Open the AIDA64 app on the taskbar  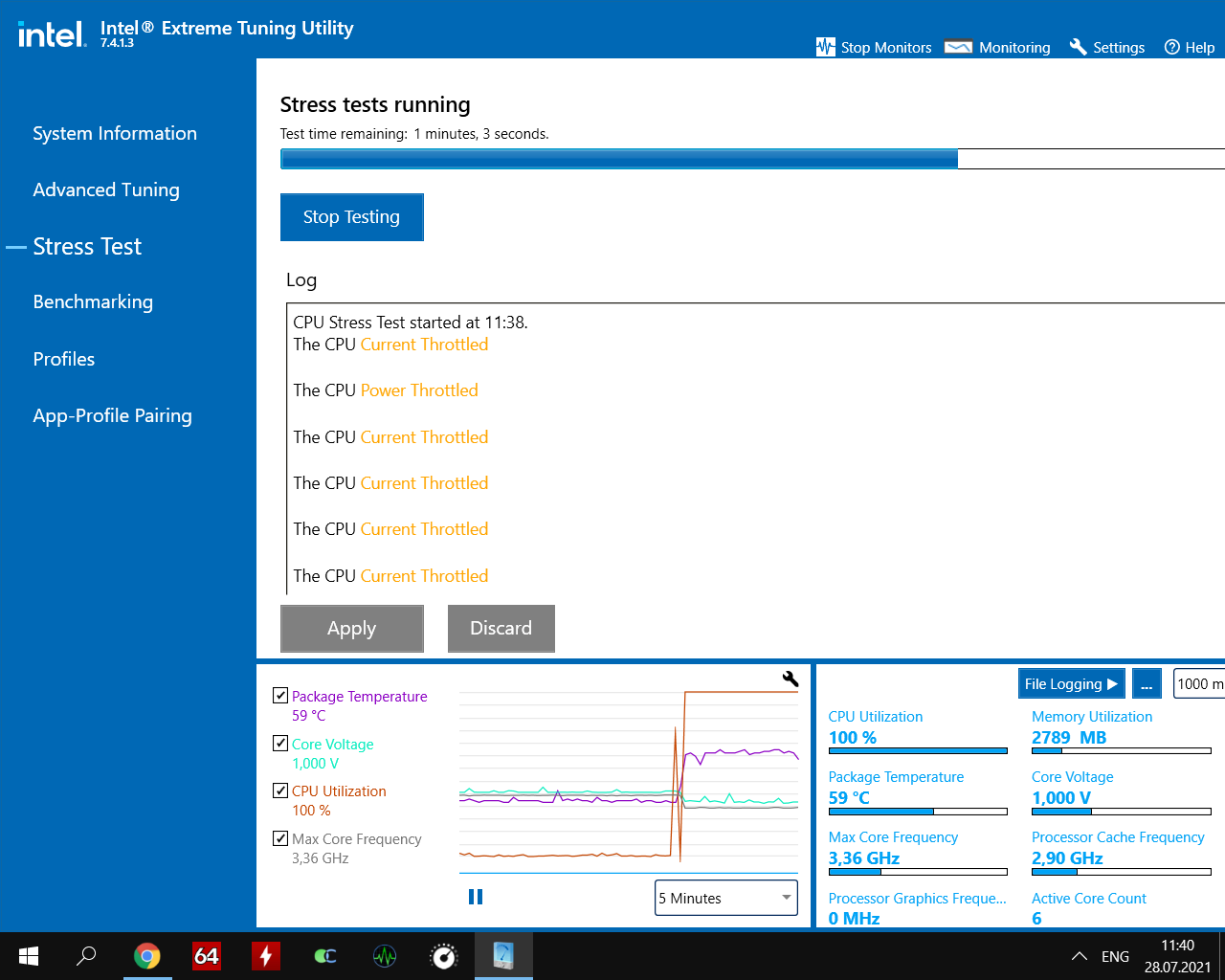point(207,956)
